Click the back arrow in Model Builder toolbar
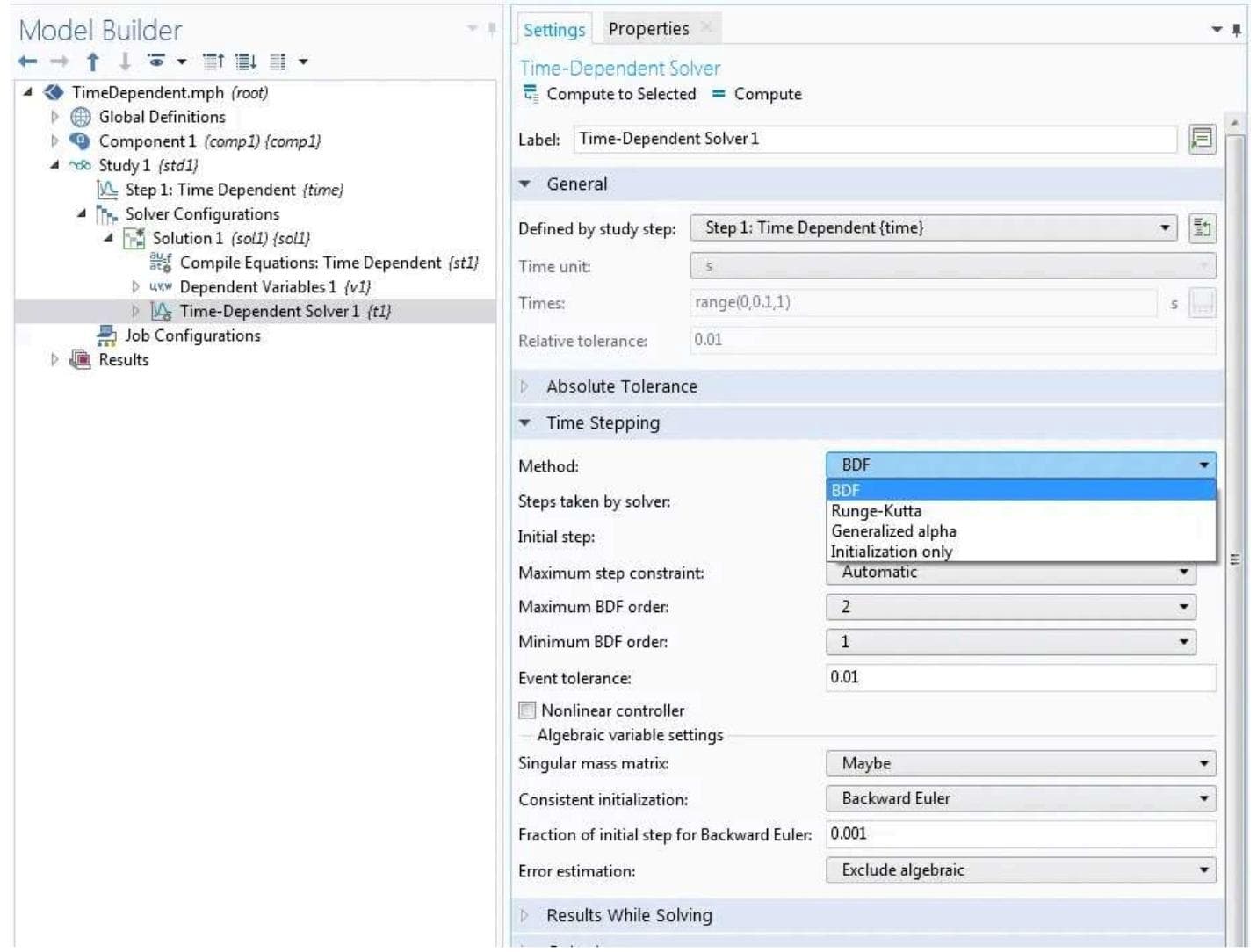 [27, 61]
